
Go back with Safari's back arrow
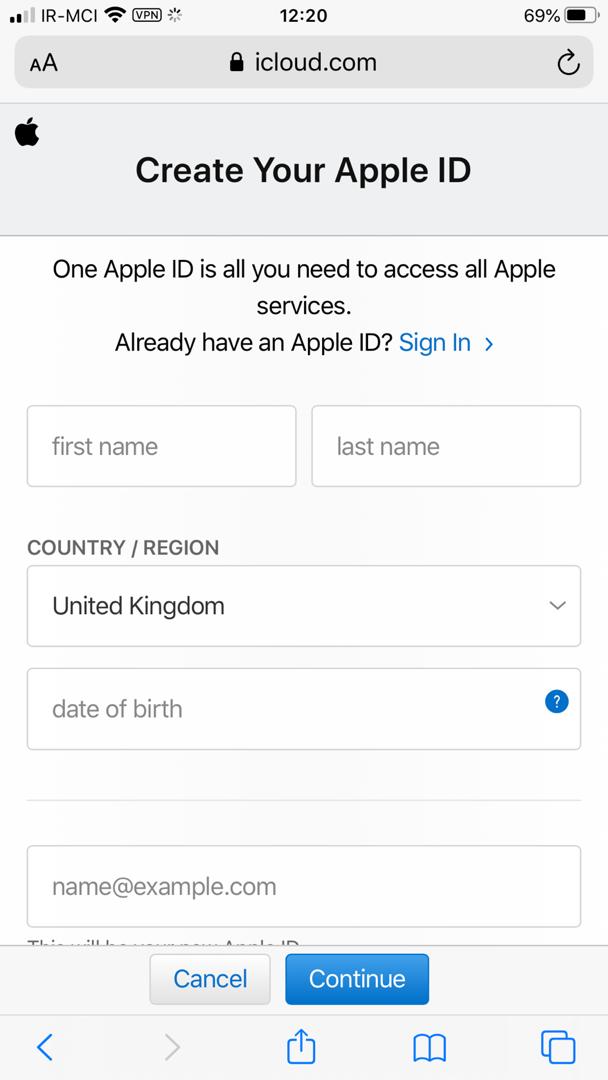pyautogui.click(x=45, y=1046)
